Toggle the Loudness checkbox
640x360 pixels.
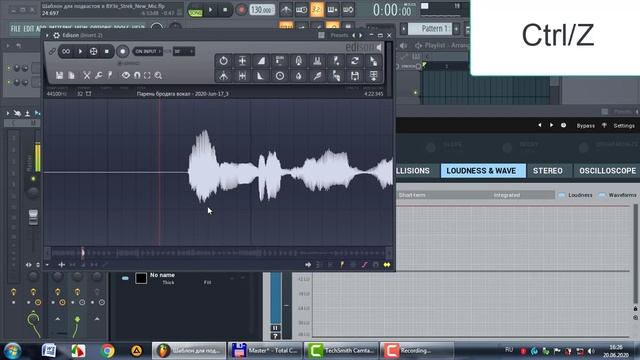pyautogui.click(x=562, y=195)
